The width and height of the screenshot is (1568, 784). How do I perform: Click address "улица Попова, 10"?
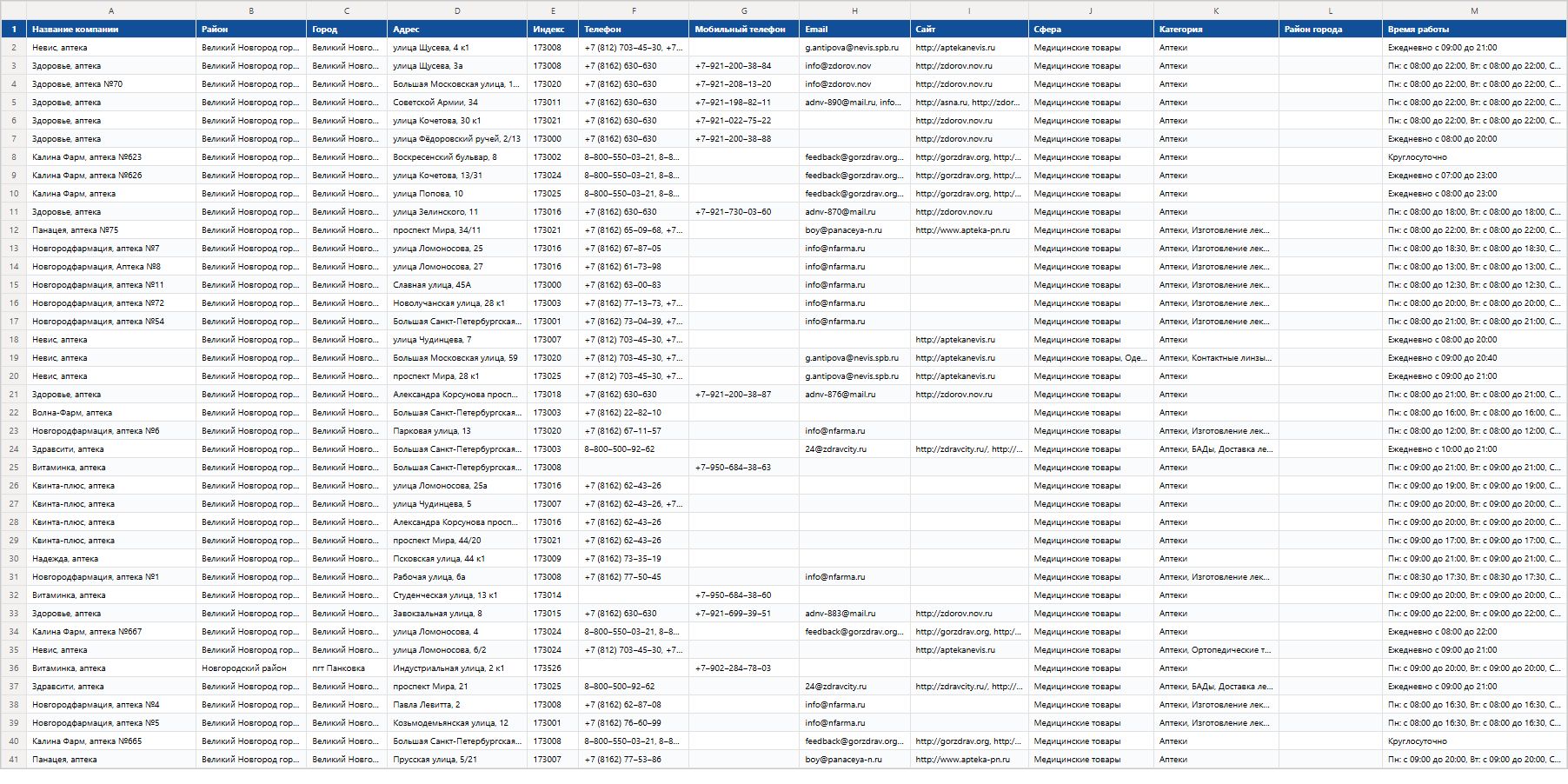pos(457,194)
